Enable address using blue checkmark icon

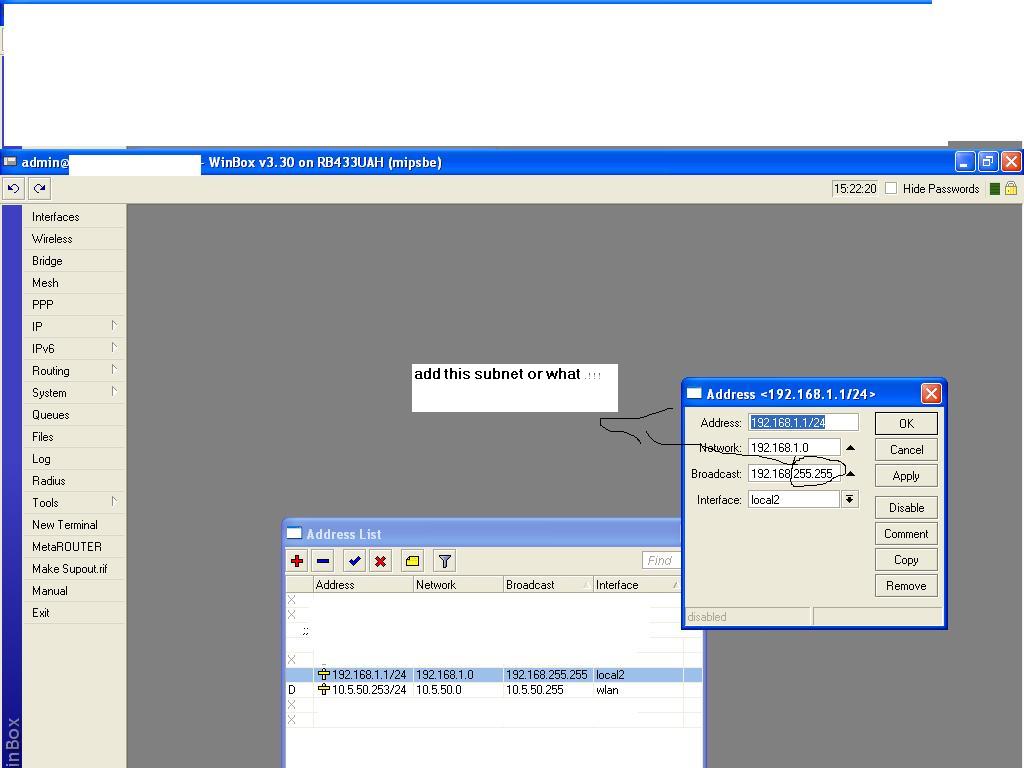pyautogui.click(x=355, y=561)
